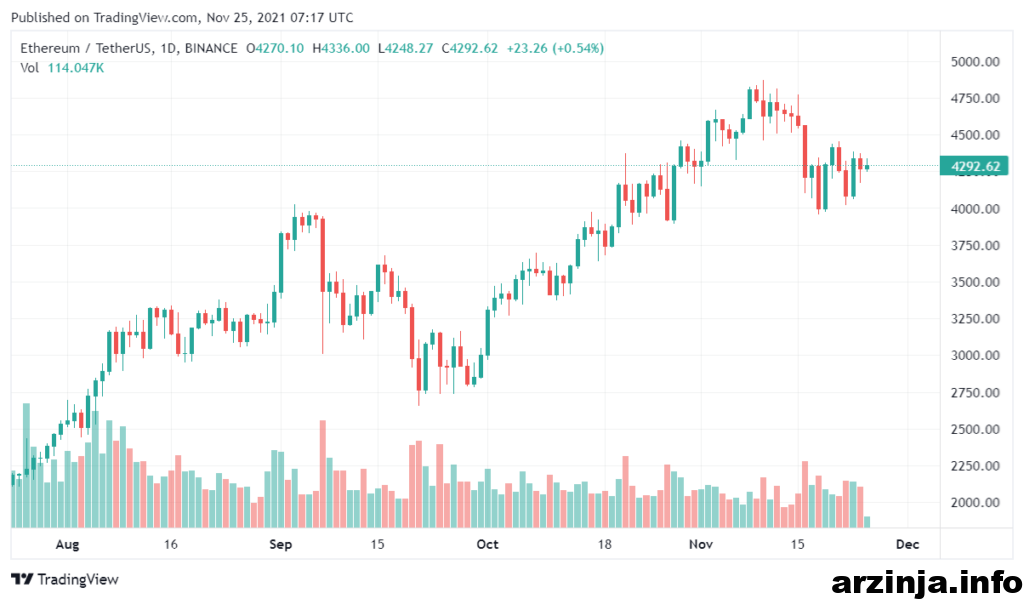Select the Nov label on time axis
This screenshot has width=1024, height=599.
pos(701,544)
